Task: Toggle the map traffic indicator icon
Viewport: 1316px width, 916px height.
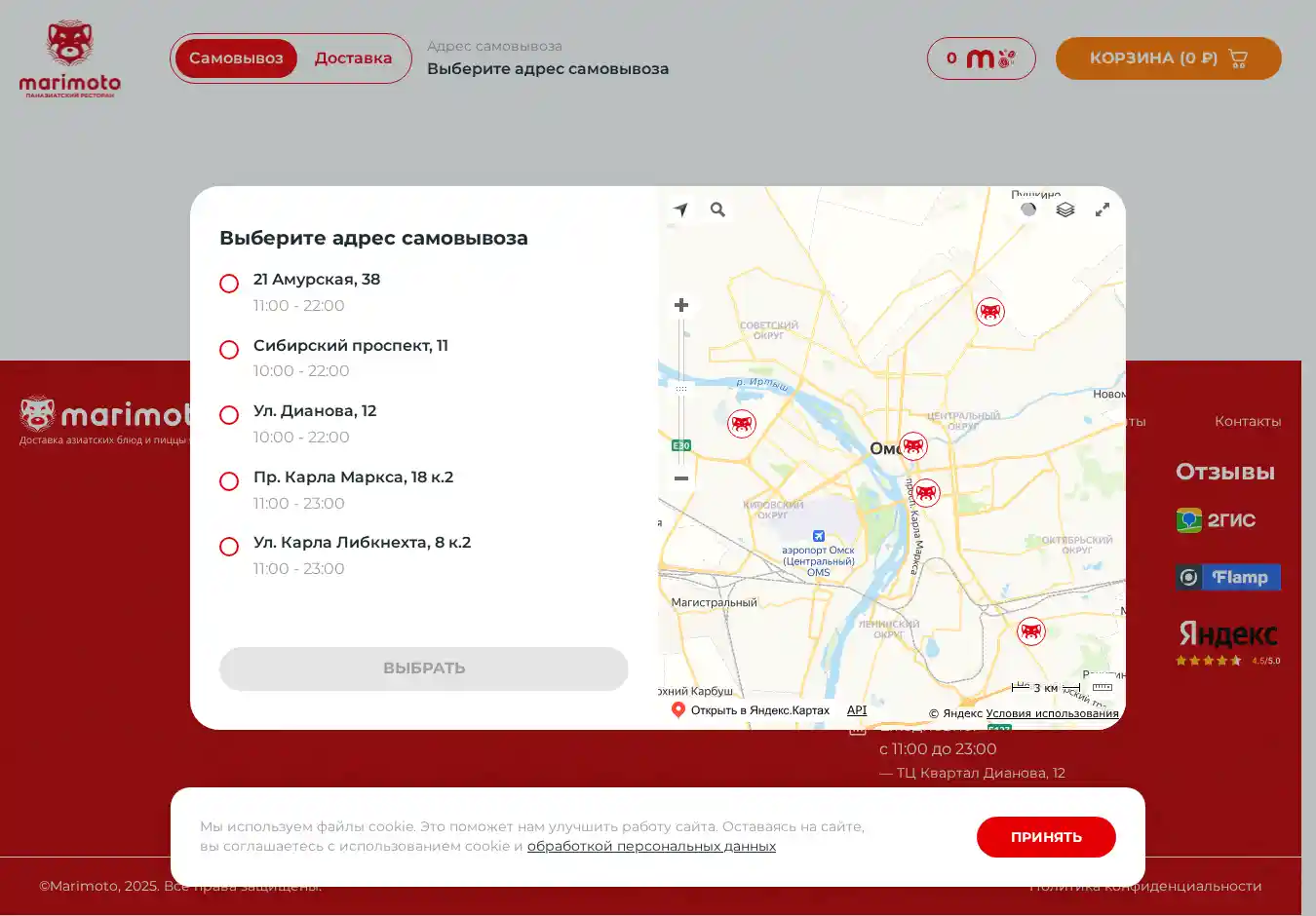Action: point(1028,210)
